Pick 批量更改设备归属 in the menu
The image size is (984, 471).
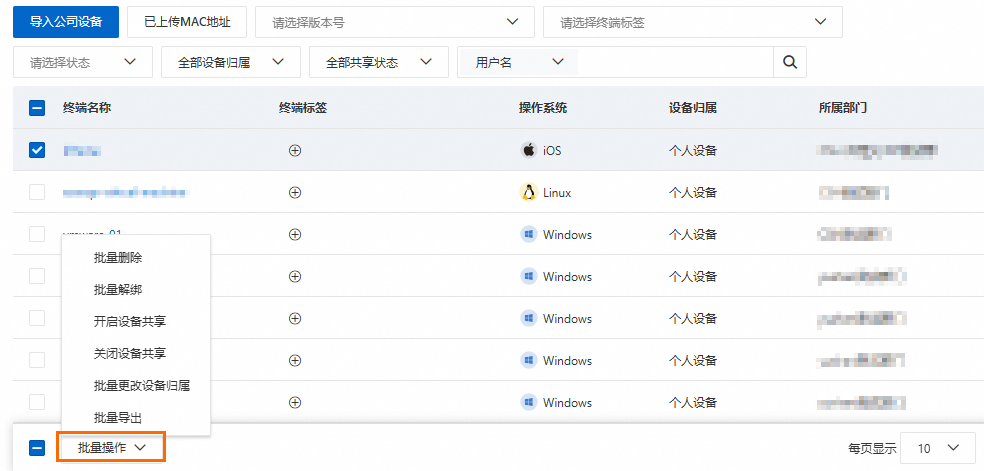pos(142,386)
